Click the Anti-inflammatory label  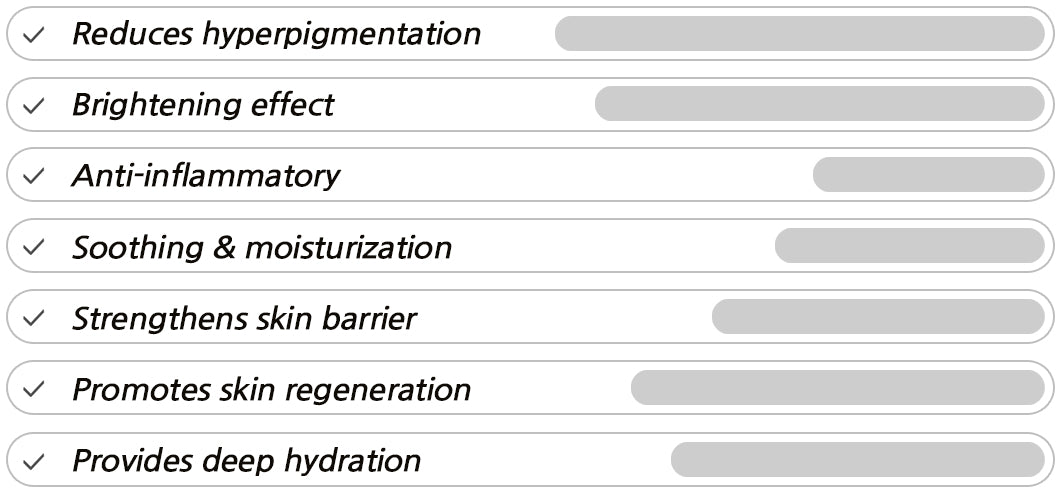pos(206,176)
